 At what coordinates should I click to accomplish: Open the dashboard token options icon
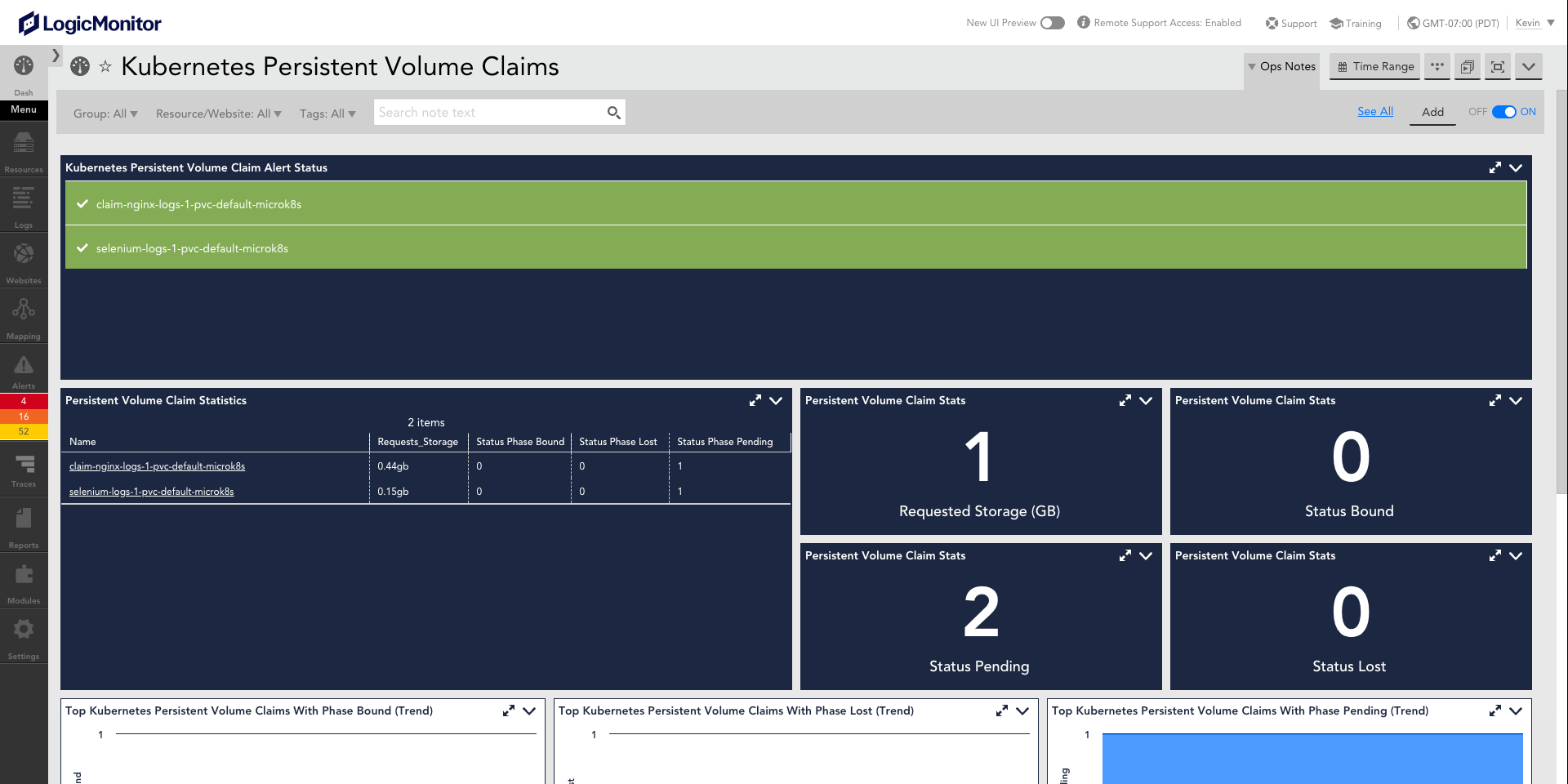[x=1437, y=67]
